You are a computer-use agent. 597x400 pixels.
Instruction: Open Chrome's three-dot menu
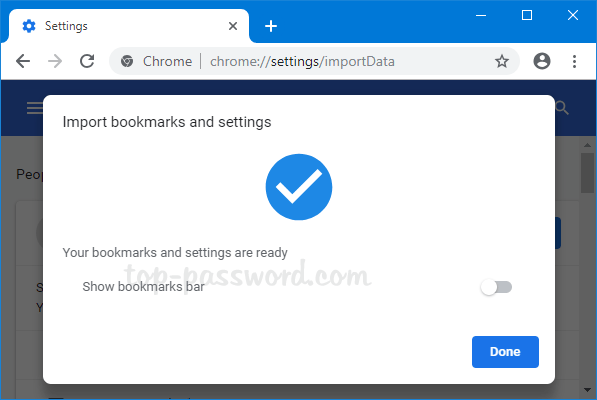[x=574, y=61]
